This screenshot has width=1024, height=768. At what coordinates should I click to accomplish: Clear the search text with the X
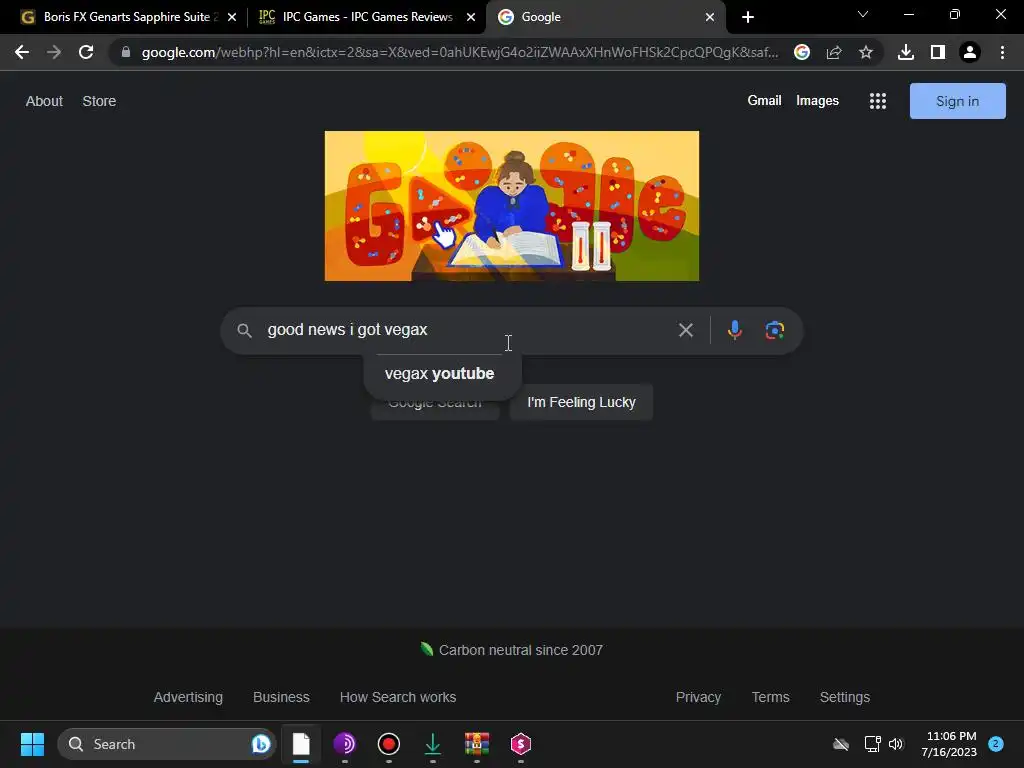686,330
